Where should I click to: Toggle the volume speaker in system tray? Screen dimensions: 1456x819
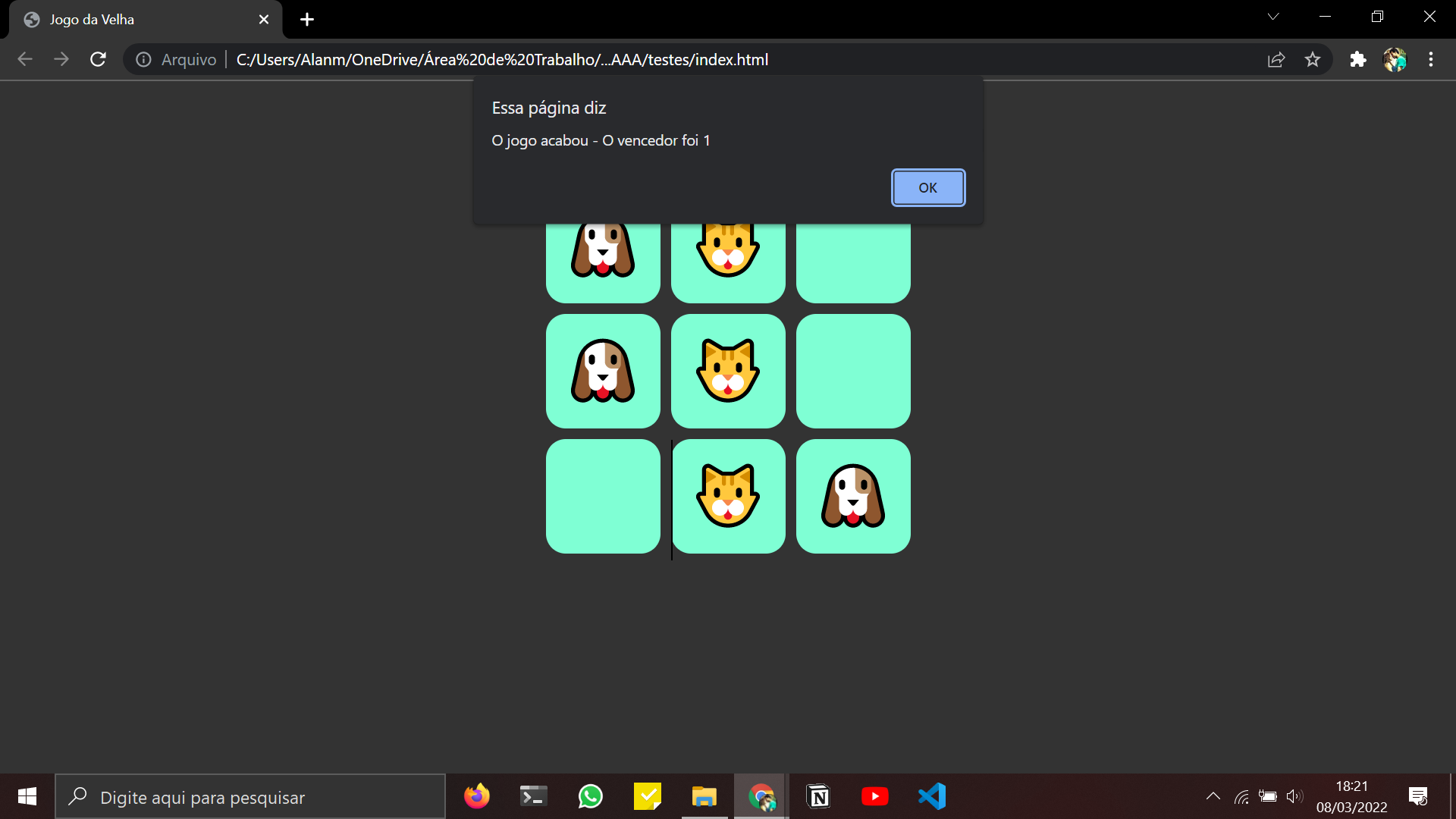coord(1295,796)
